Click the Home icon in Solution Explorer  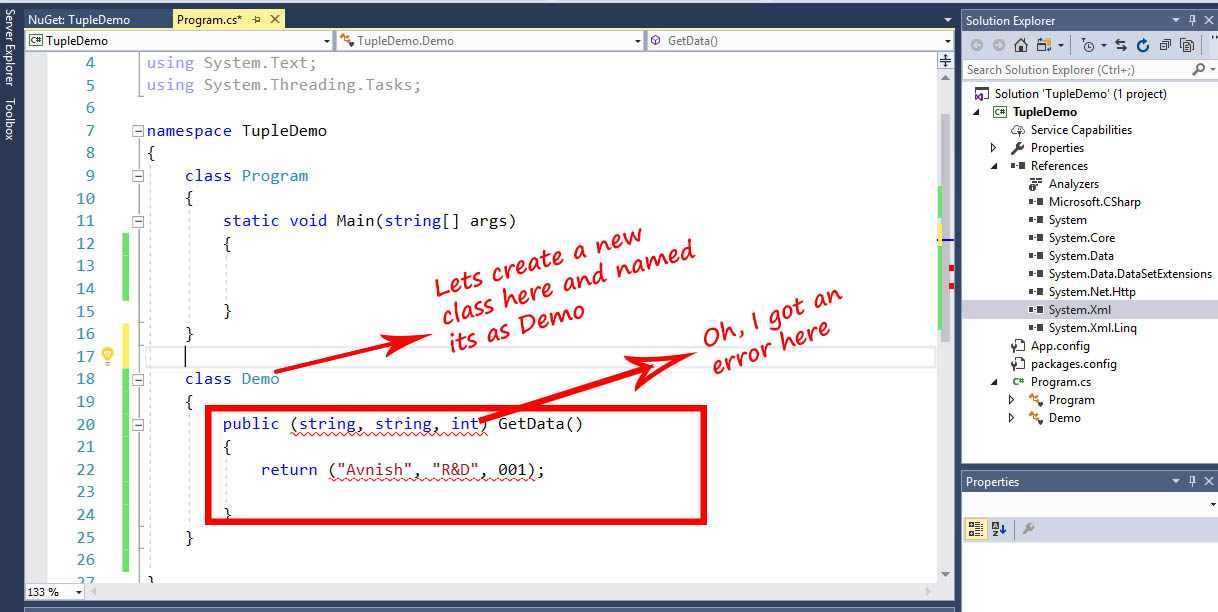coord(1020,45)
